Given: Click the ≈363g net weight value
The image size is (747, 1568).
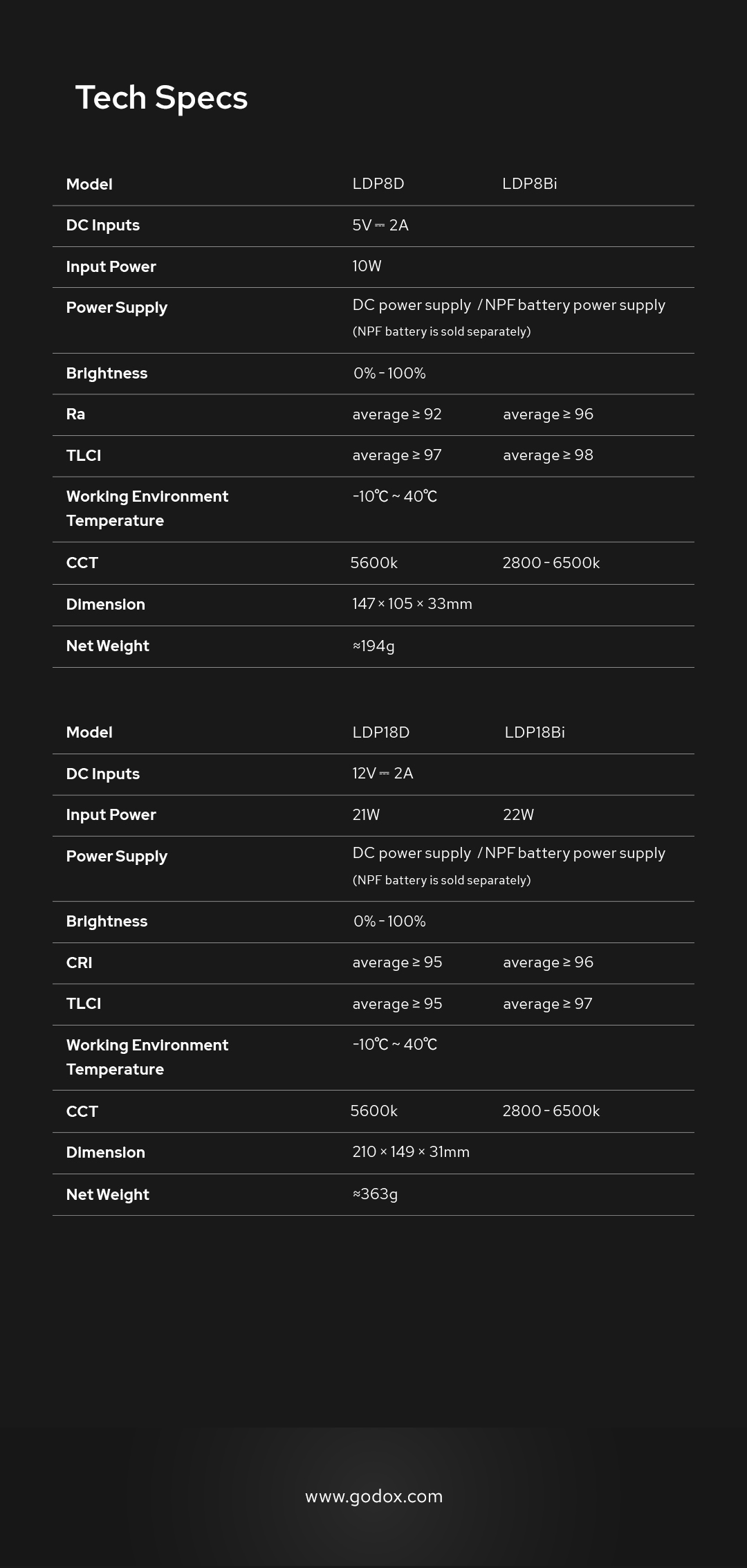Looking at the screenshot, I should coord(375,1194).
